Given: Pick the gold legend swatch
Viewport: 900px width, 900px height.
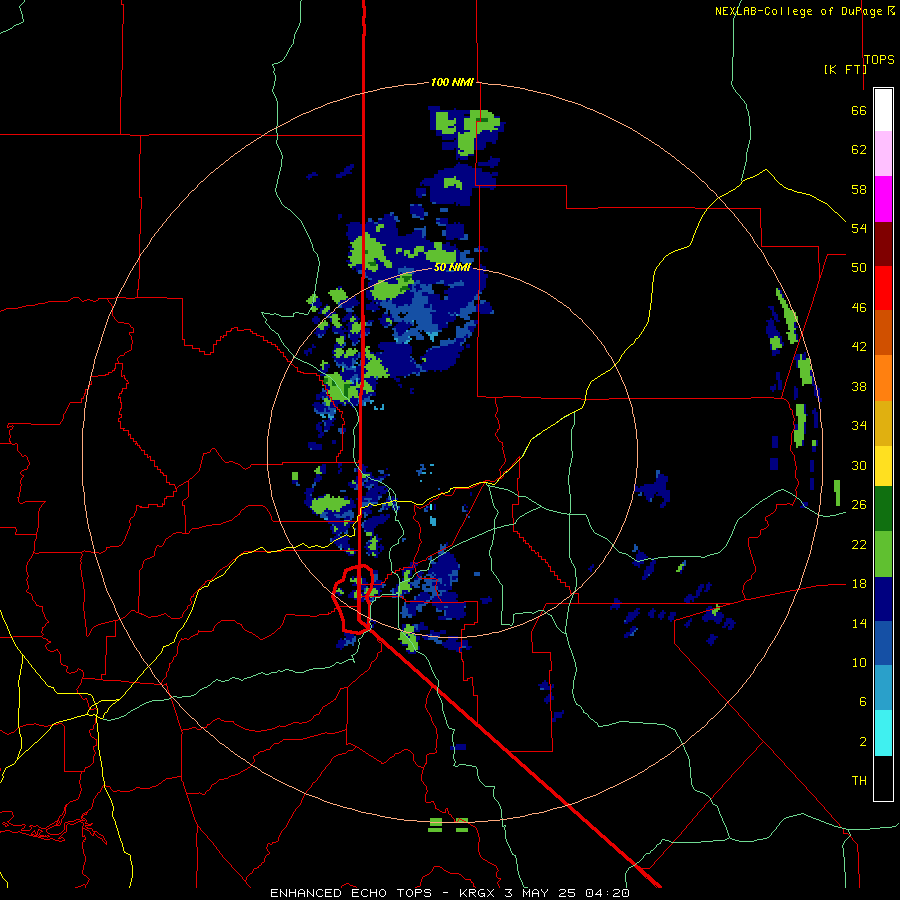Looking at the screenshot, I should click(883, 423).
